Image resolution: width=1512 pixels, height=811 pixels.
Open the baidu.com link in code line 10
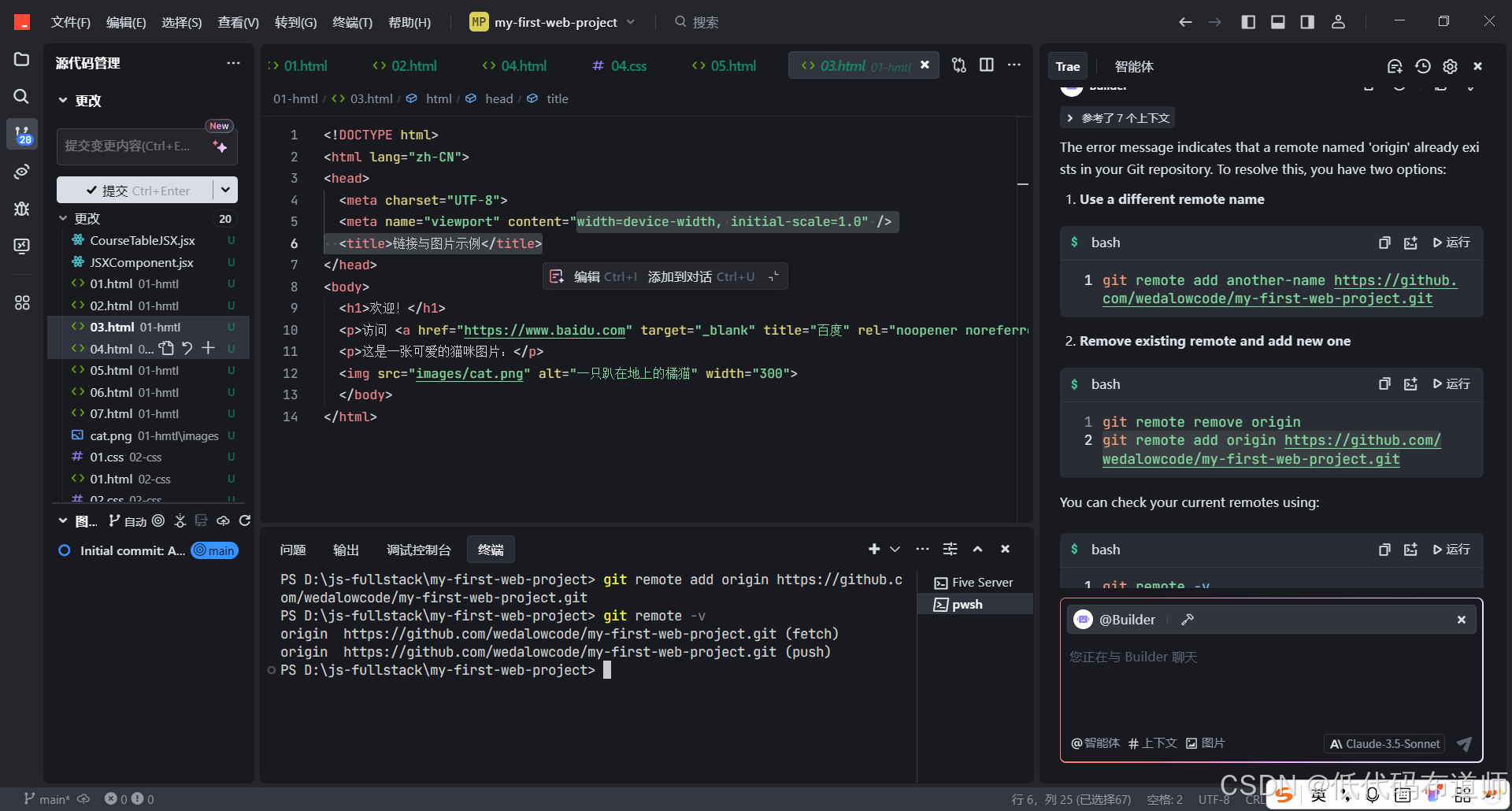(544, 330)
